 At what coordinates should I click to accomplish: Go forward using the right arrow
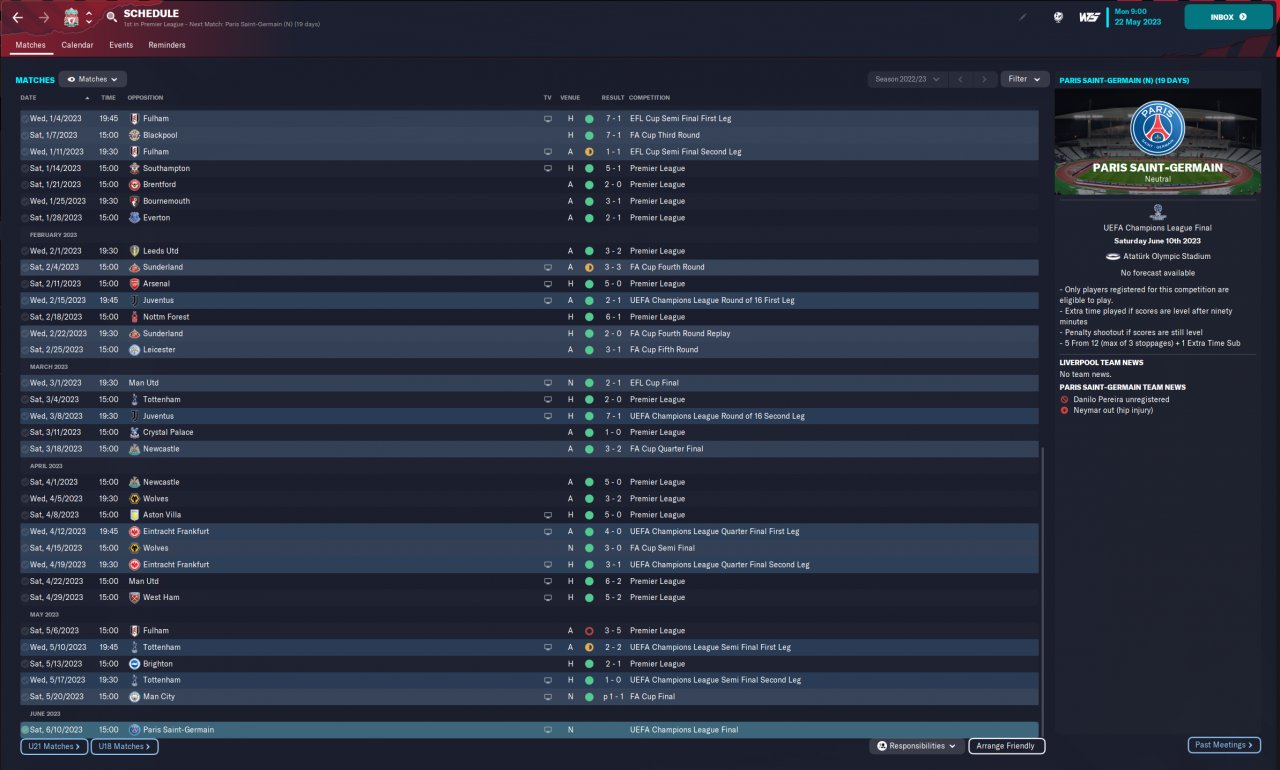click(x=43, y=18)
